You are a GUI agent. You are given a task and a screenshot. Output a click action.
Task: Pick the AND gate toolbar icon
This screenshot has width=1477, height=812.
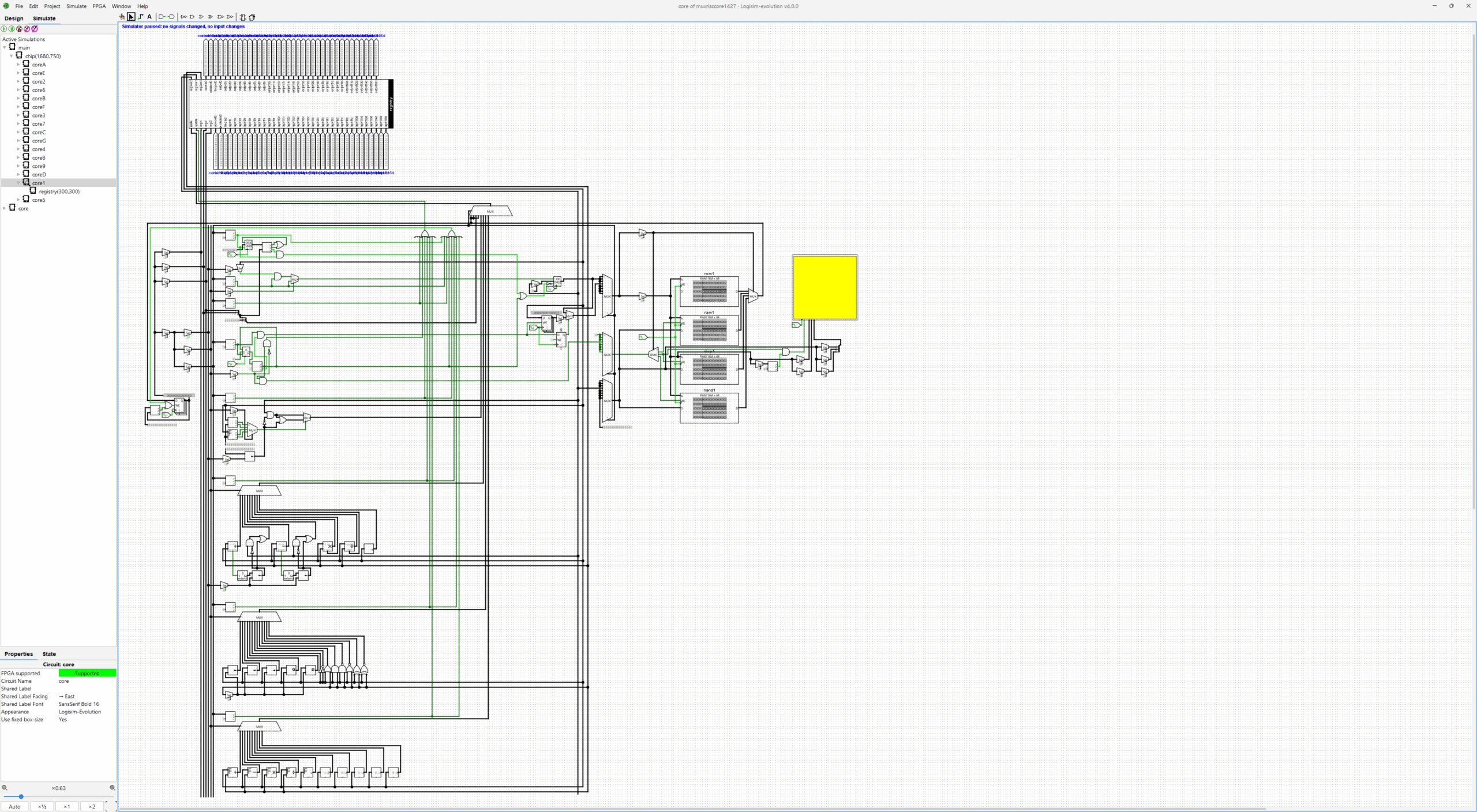(192, 17)
